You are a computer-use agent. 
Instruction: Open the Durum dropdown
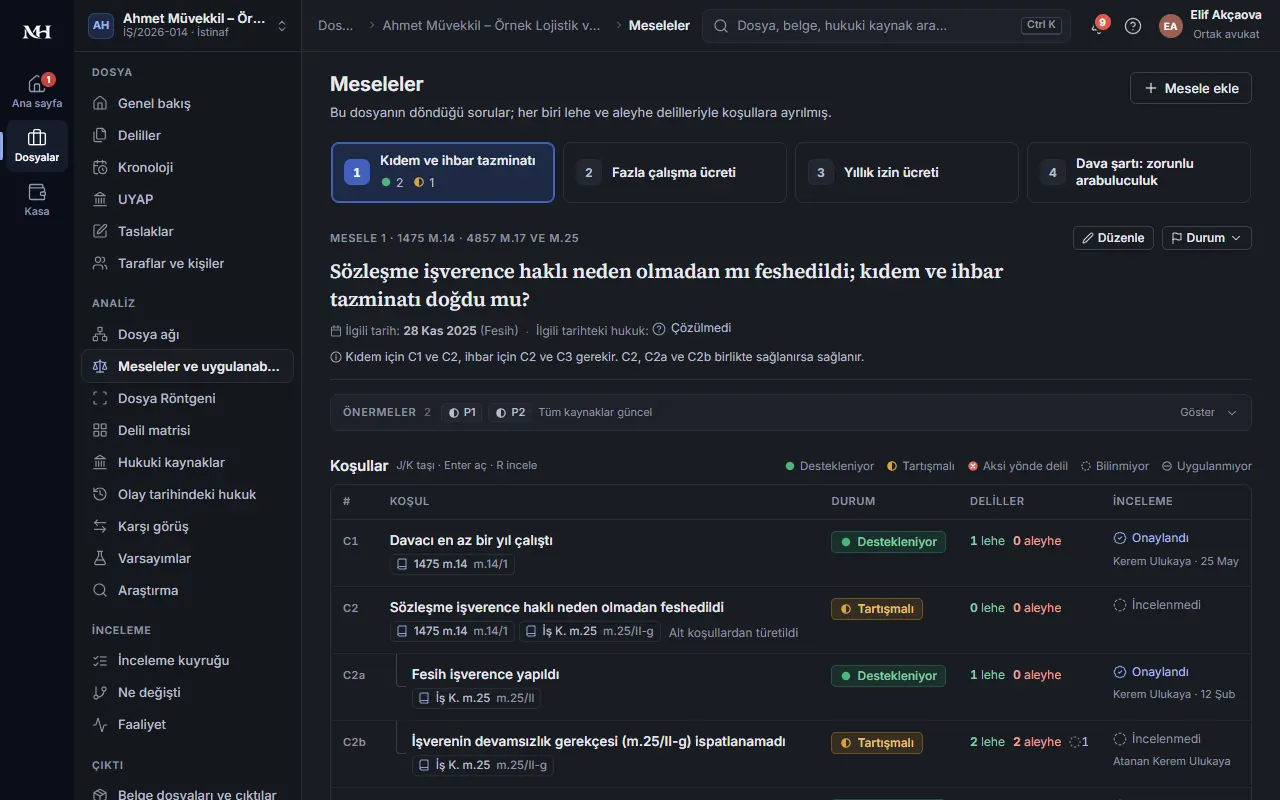(x=1206, y=238)
